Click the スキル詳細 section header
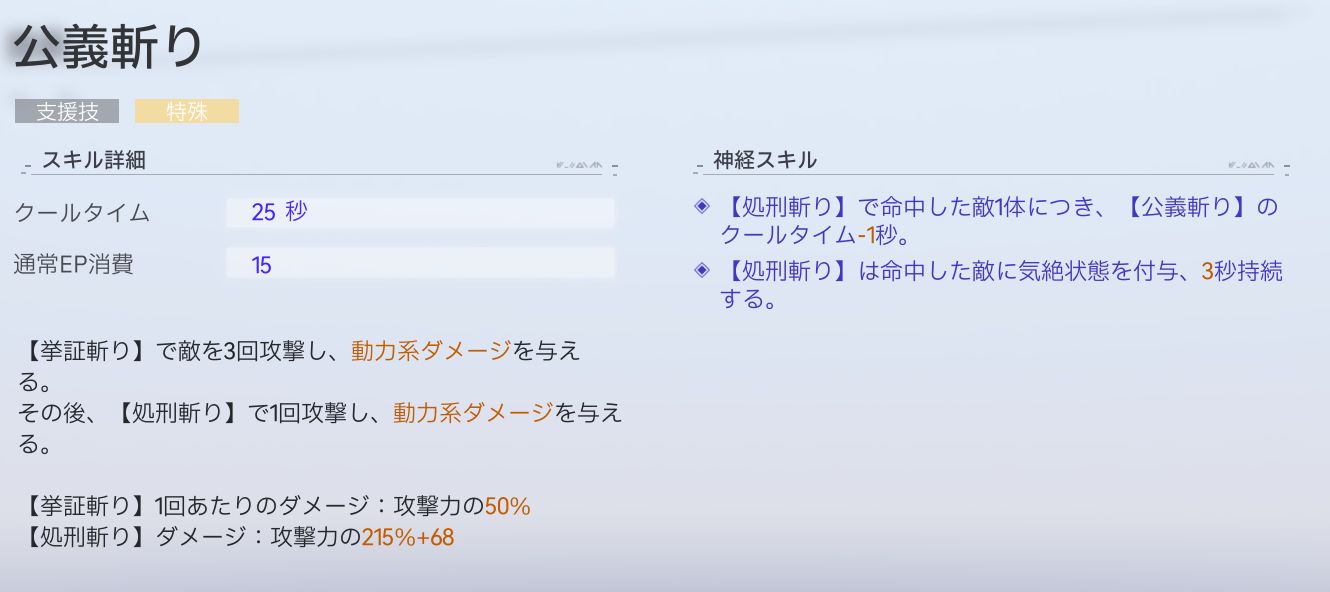The height and width of the screenshot is (592, 1330). click(x=95, y=160)
